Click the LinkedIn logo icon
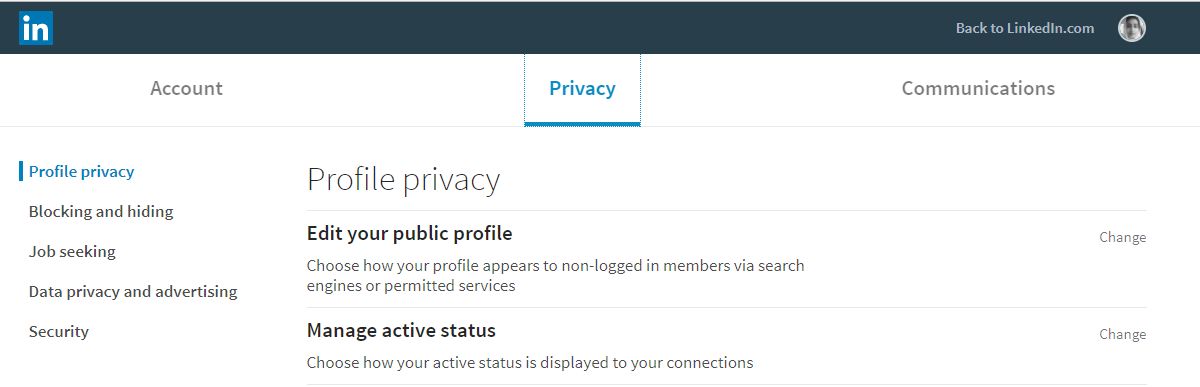This screenshot has height=387, width=1200. 35,28
